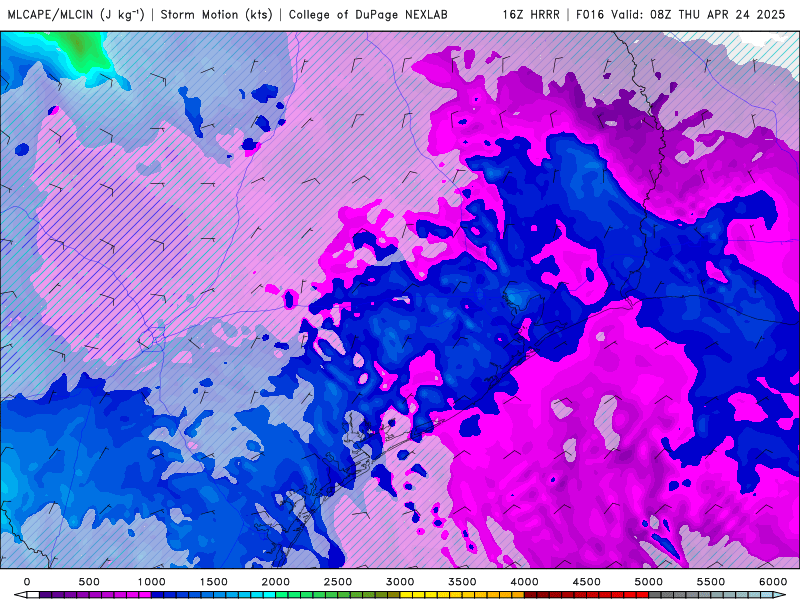Screen dimensions: 800x600
Task: Click the 0 label on the color scale
Action: point(27,582)
